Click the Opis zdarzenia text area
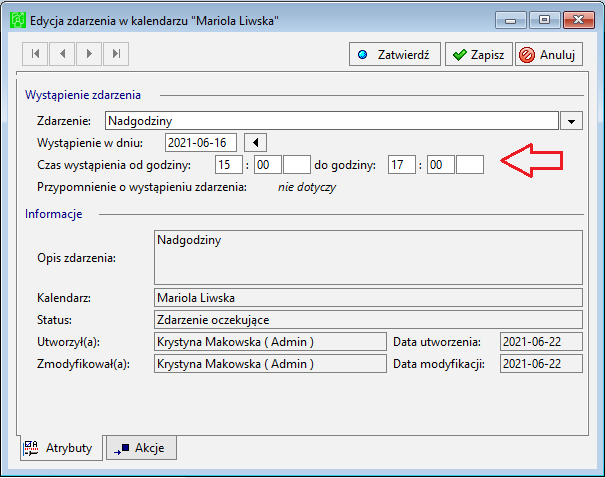The width and height of the screenshot is (605, 478). (368, 258)
